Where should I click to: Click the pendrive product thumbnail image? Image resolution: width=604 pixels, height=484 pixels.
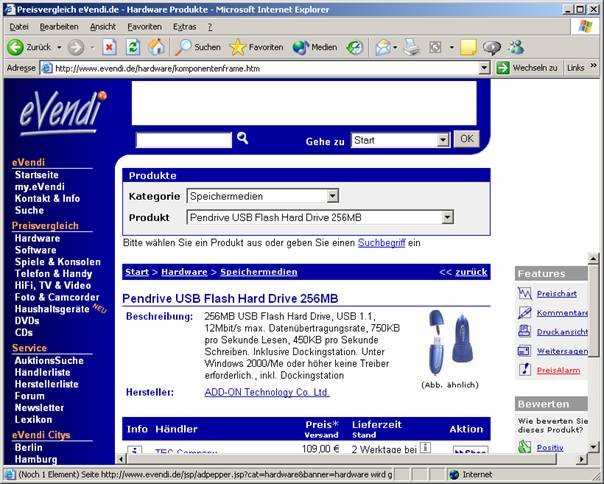point(450,342)
